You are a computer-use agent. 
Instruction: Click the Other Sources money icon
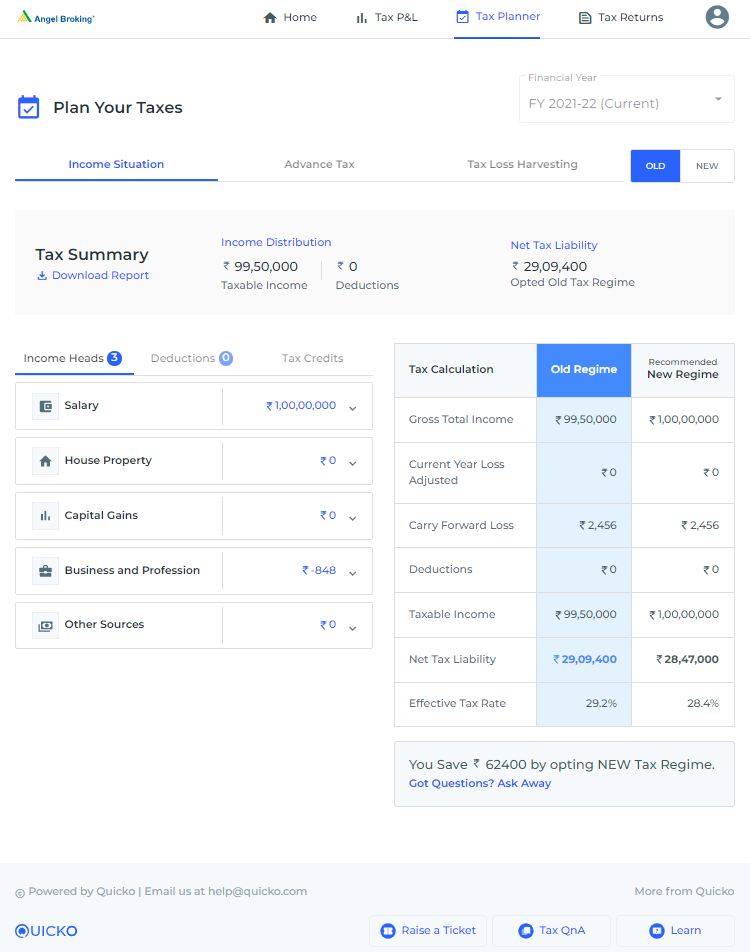46,626
